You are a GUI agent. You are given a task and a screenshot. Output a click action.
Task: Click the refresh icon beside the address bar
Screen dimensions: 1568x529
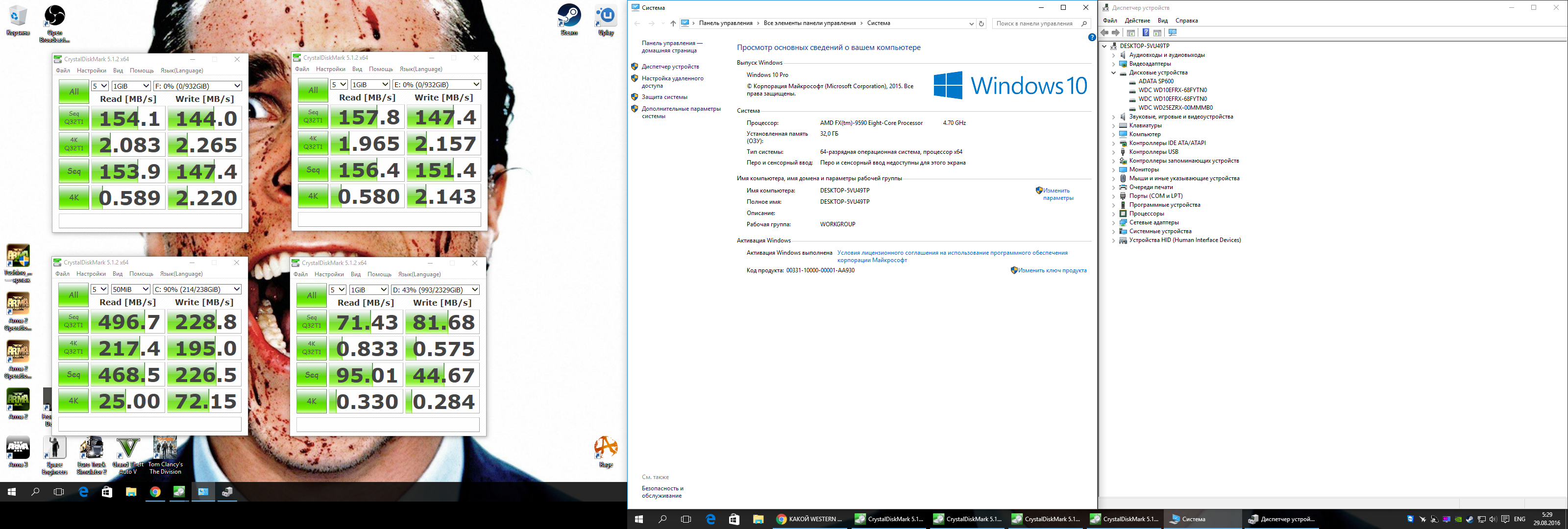(981, 24)
